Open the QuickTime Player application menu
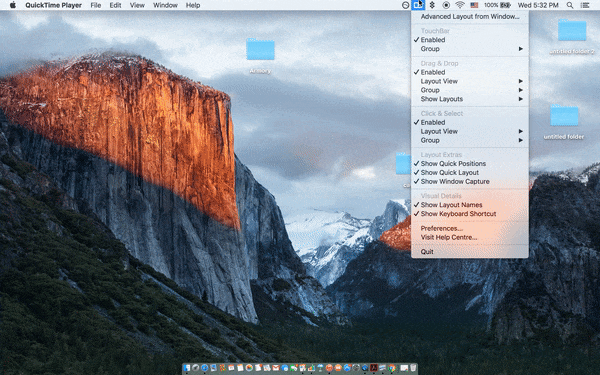600x375 pixels. point(54,5)
